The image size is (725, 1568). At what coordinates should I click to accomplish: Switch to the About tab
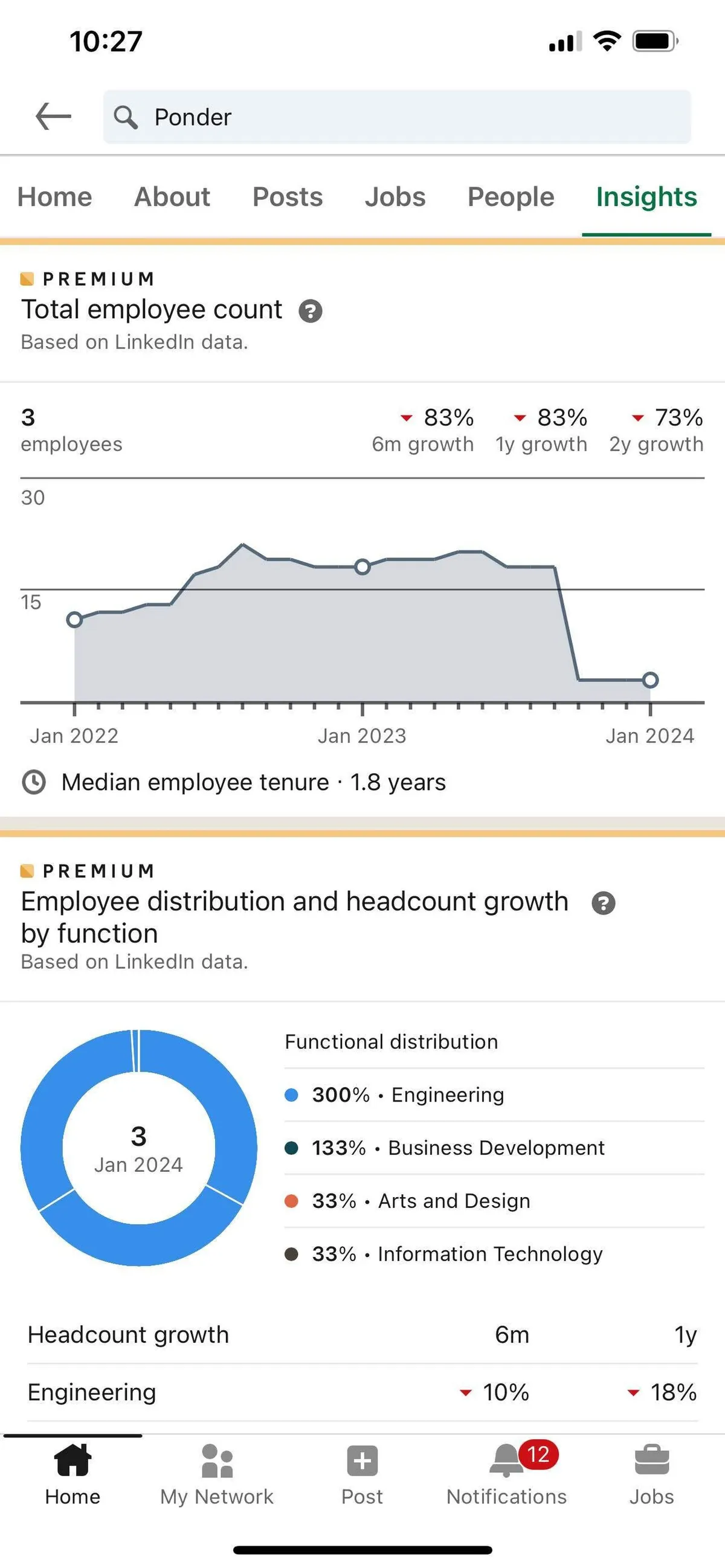(172, 197)
